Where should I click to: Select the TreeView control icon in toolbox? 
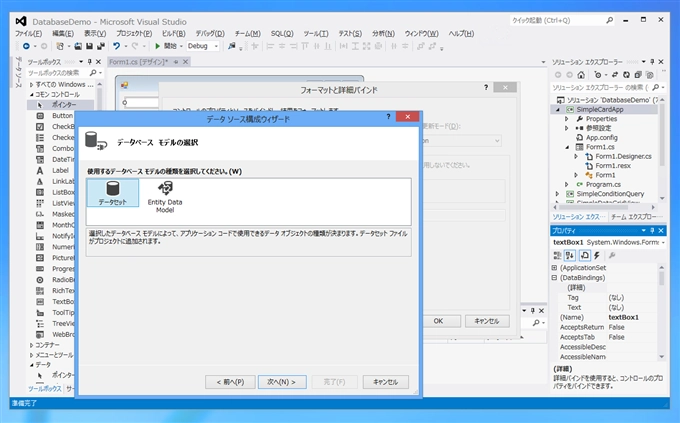coord(40,324)
